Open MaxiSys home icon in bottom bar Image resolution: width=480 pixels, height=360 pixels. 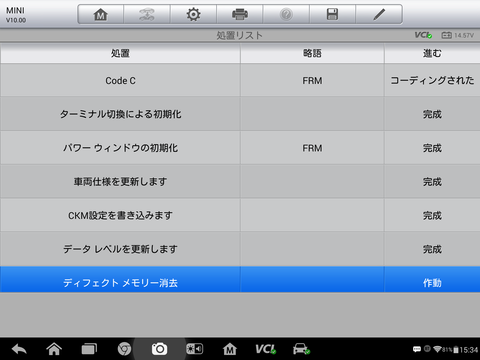click(230, 349)
